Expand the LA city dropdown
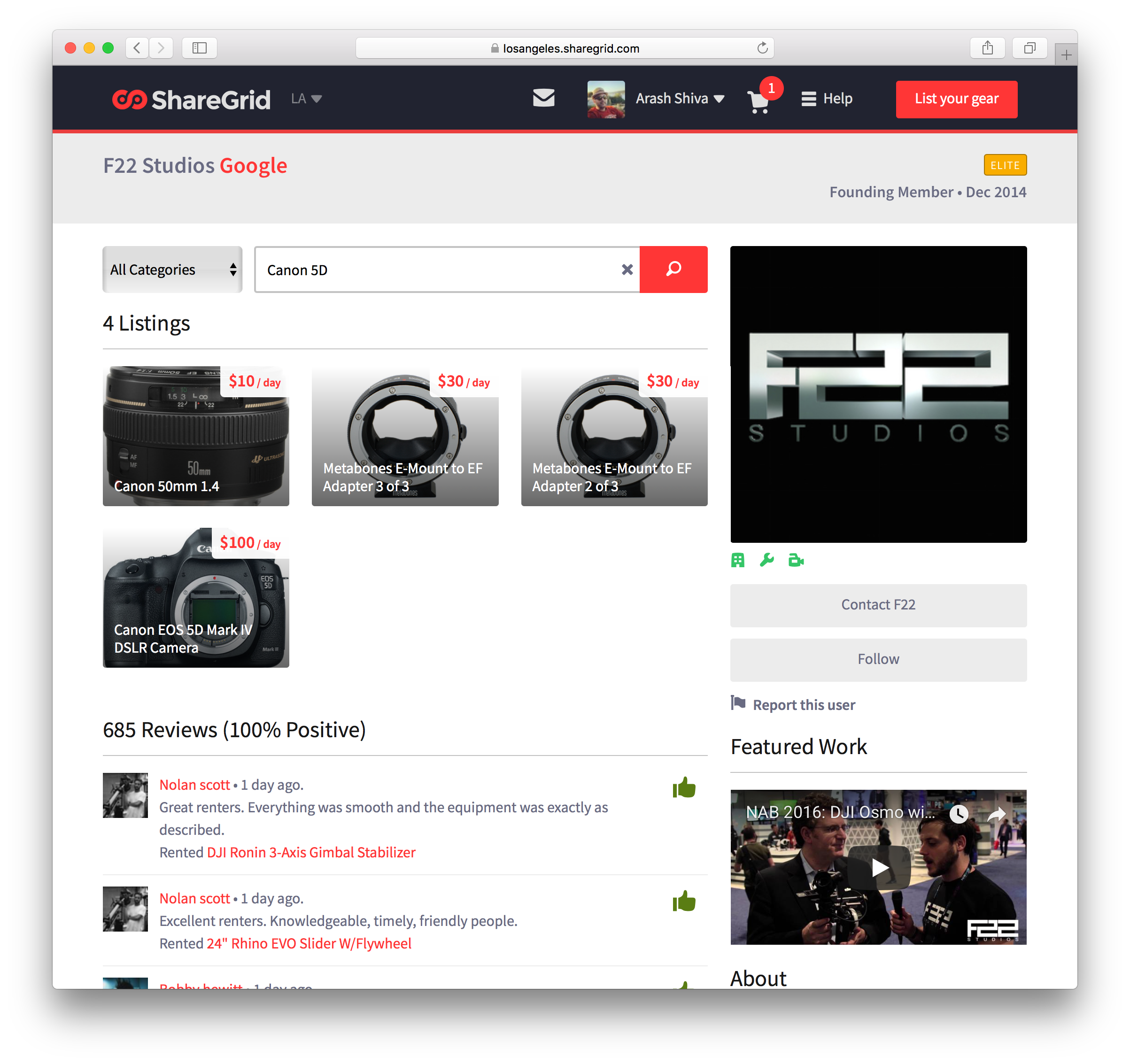 (x=306, y=99)
